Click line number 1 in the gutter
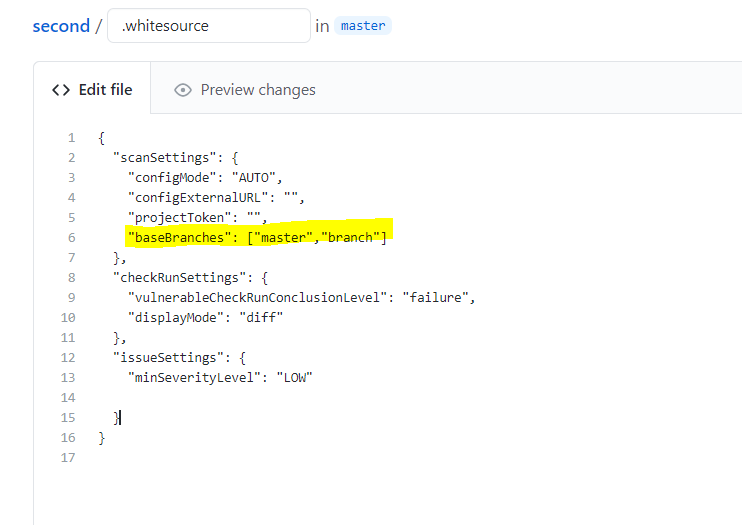The width and height of the screenshot is (742, 525). (70, 138)
